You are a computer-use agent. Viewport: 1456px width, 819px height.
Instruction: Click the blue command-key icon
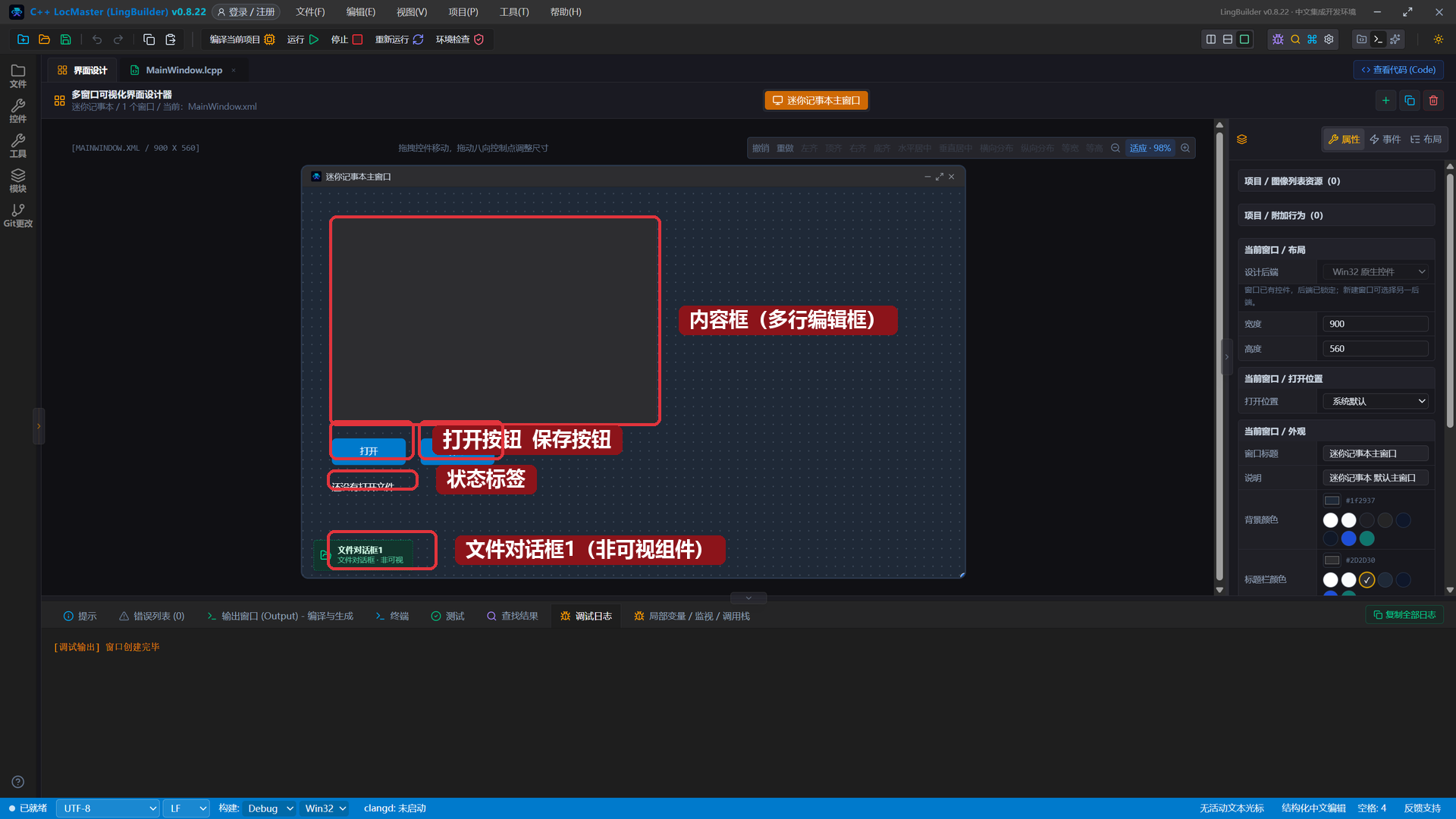click(1312, 39)
